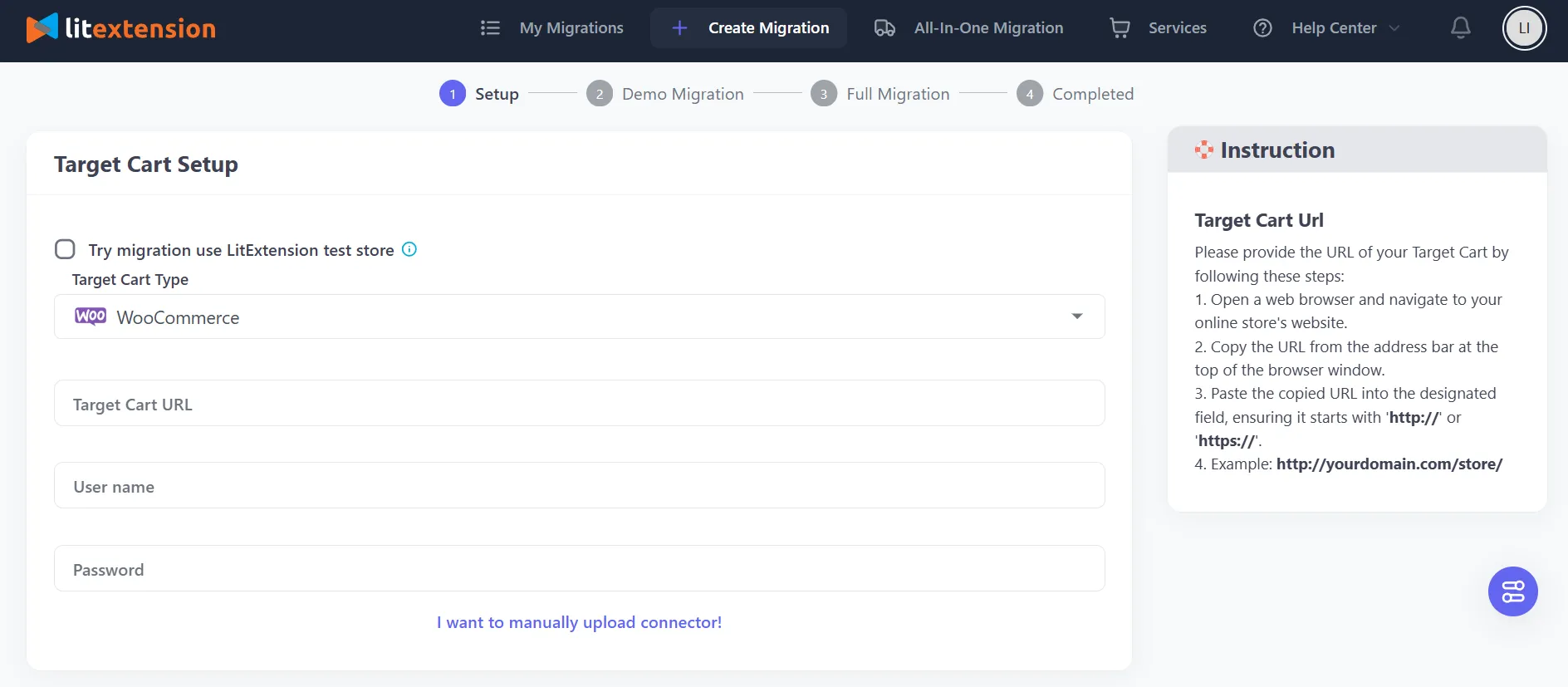Click the Services shopping cart icon
The width and height of the screenshot is (1568, 687).
tap(1120, 28)
